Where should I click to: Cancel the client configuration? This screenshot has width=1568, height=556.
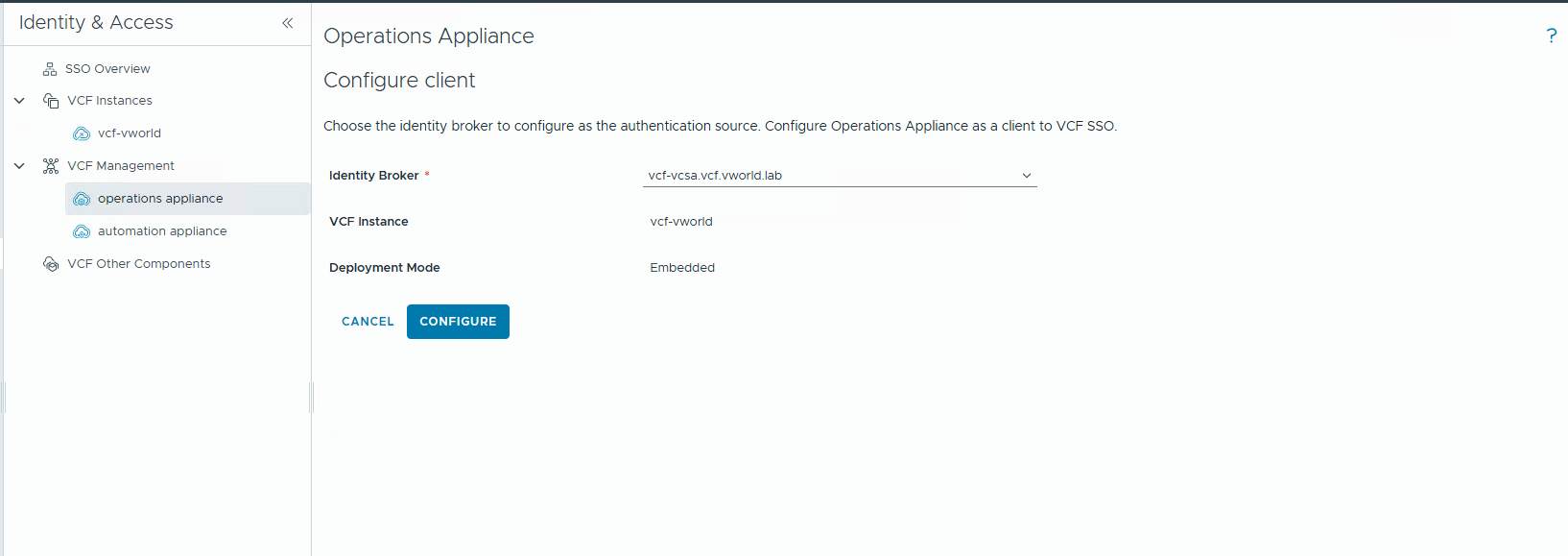(x=368, y=322)
